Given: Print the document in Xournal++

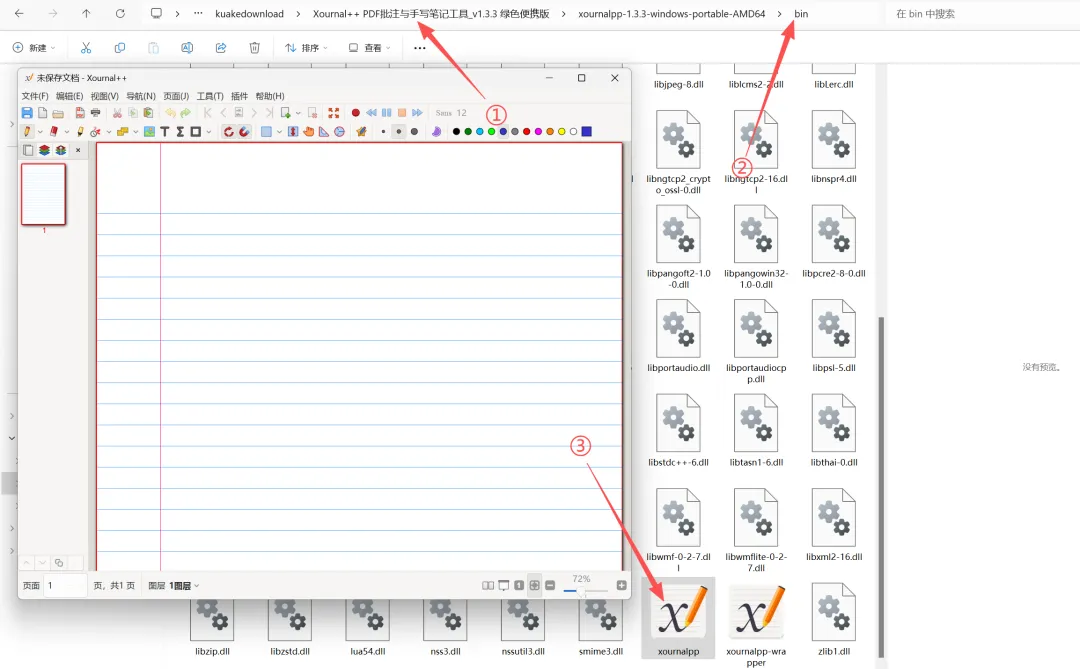Looking at the screenshot, I should (x=96, y=112).
